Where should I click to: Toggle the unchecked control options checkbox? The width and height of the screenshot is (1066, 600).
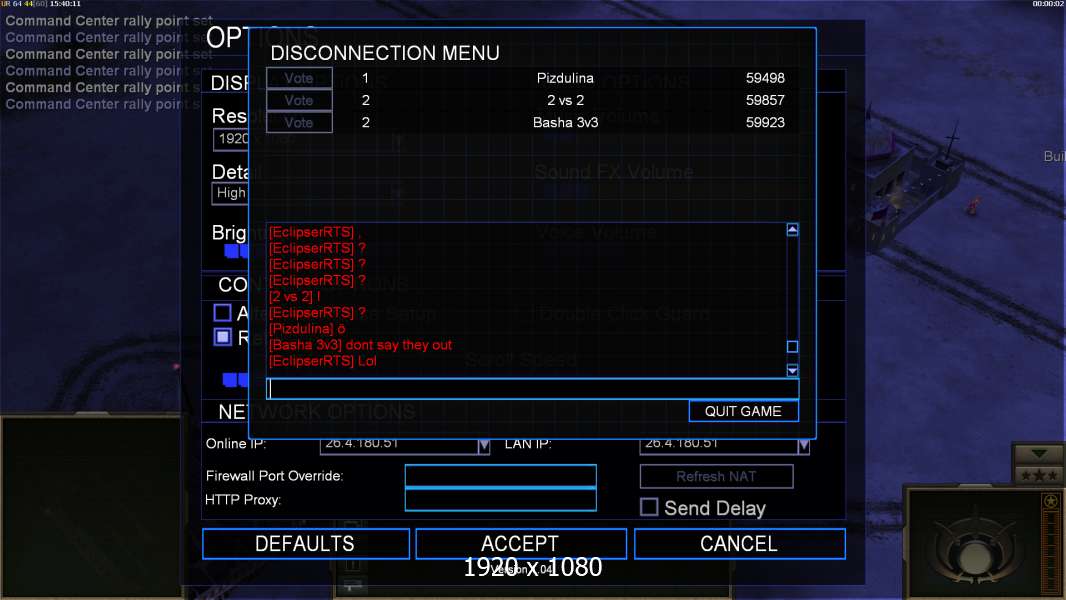coord(222,313)
